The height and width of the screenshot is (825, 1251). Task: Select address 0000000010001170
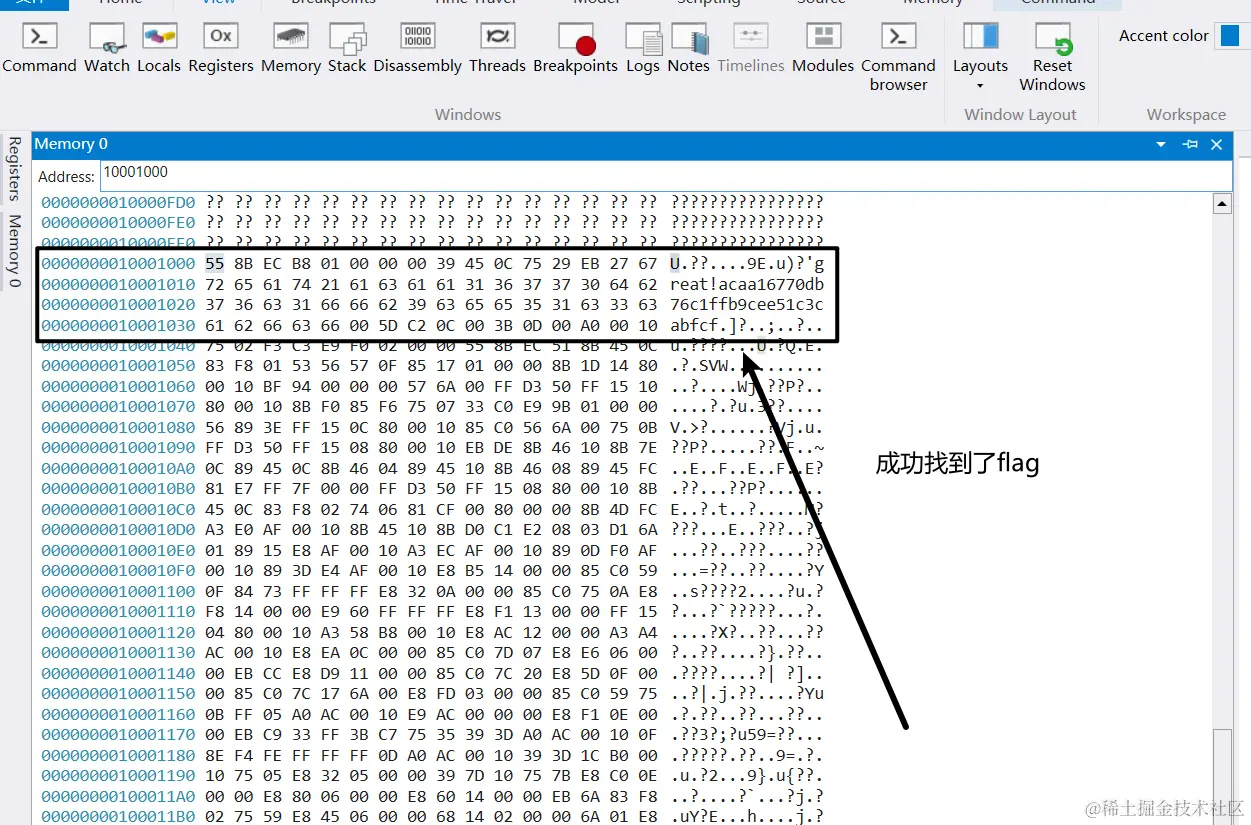coord(118,735)
